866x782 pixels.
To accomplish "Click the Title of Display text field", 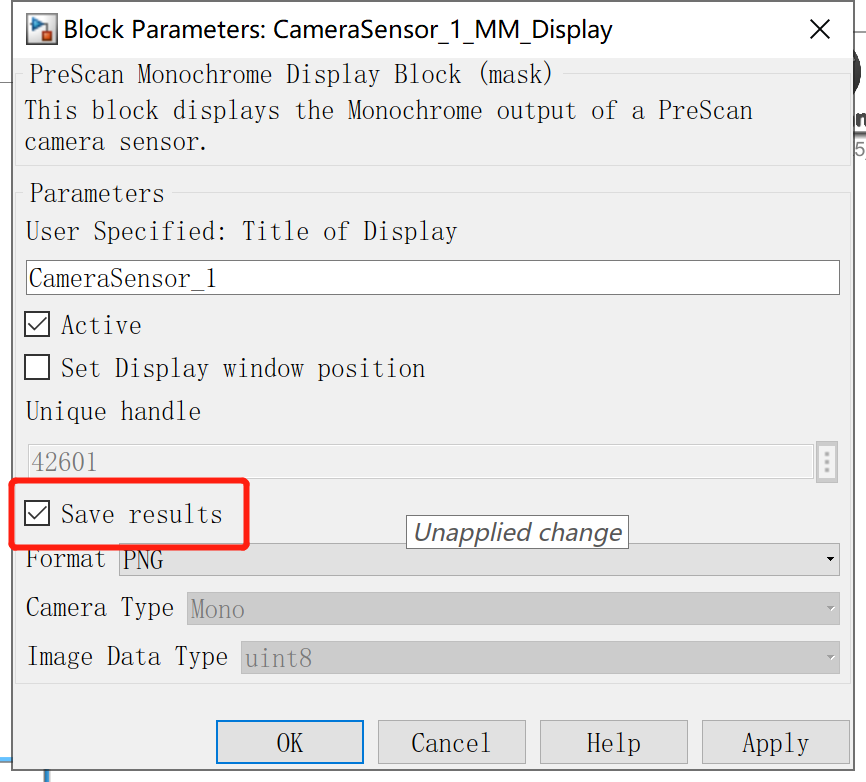I will pos(433,278).
